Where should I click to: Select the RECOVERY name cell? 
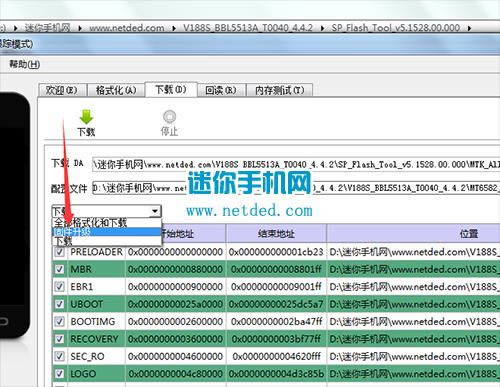pyautogui.click(x=96, y=339)
